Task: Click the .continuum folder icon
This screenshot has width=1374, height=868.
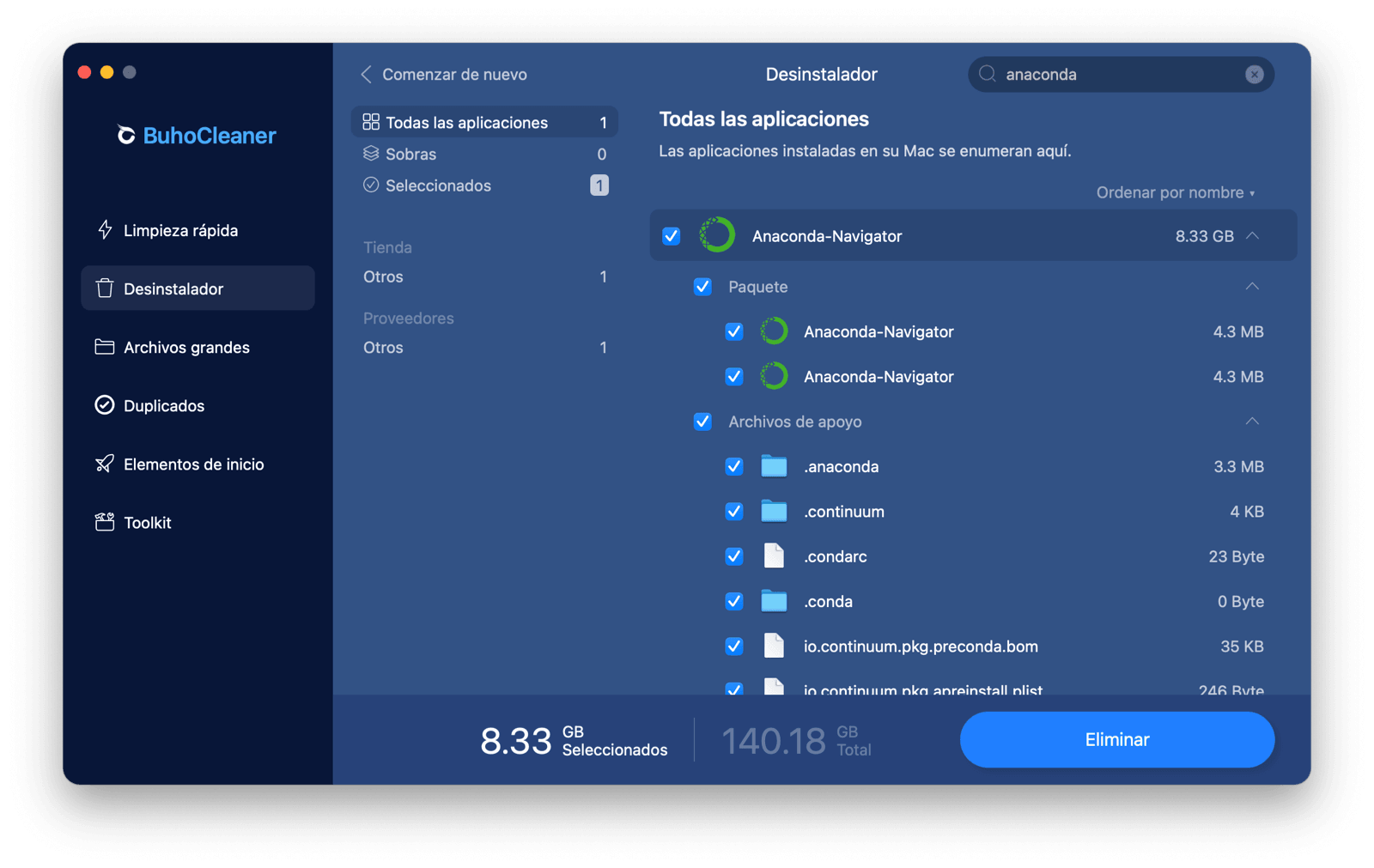Action: (x=774, y=511)
